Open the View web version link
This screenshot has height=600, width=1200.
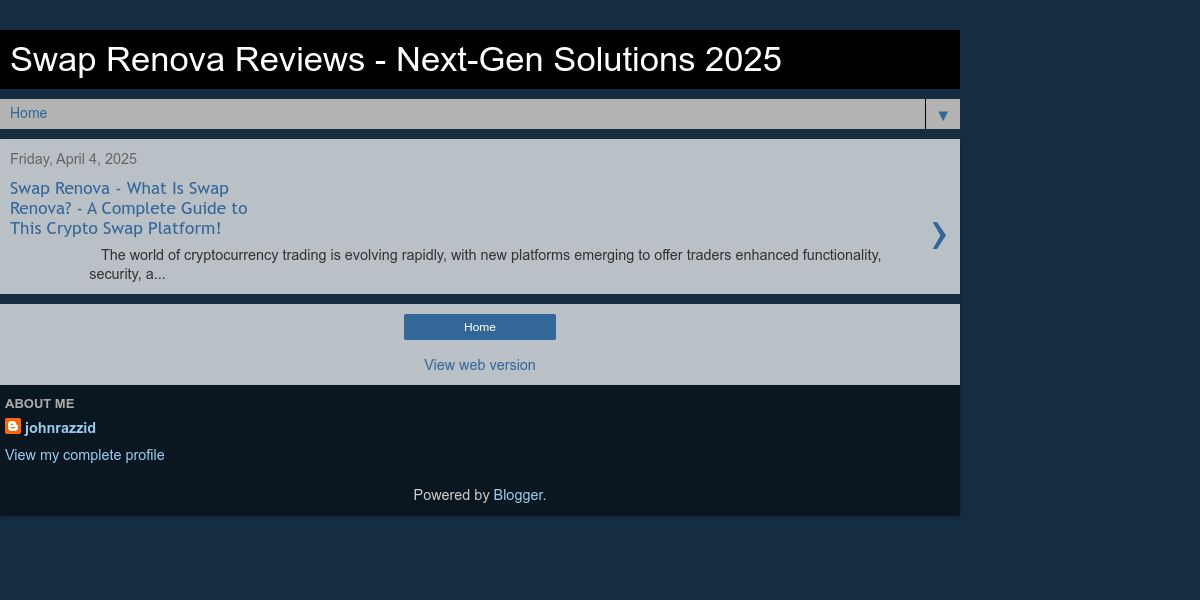tap(480, 365)
